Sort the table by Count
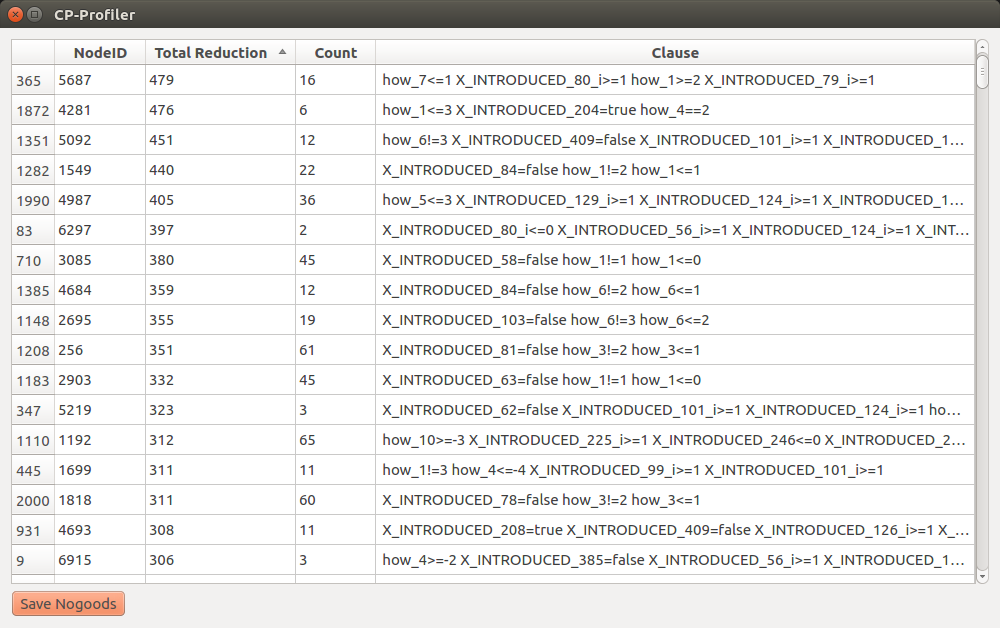Viewport: 1000px width, 628px height. pyautogui.click(x=336, y=53)
